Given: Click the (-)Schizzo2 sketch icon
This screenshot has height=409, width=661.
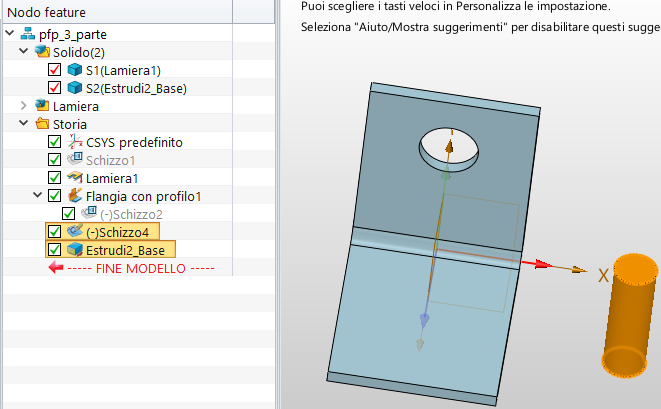Looking at the screenshot, I should [89, 213].
